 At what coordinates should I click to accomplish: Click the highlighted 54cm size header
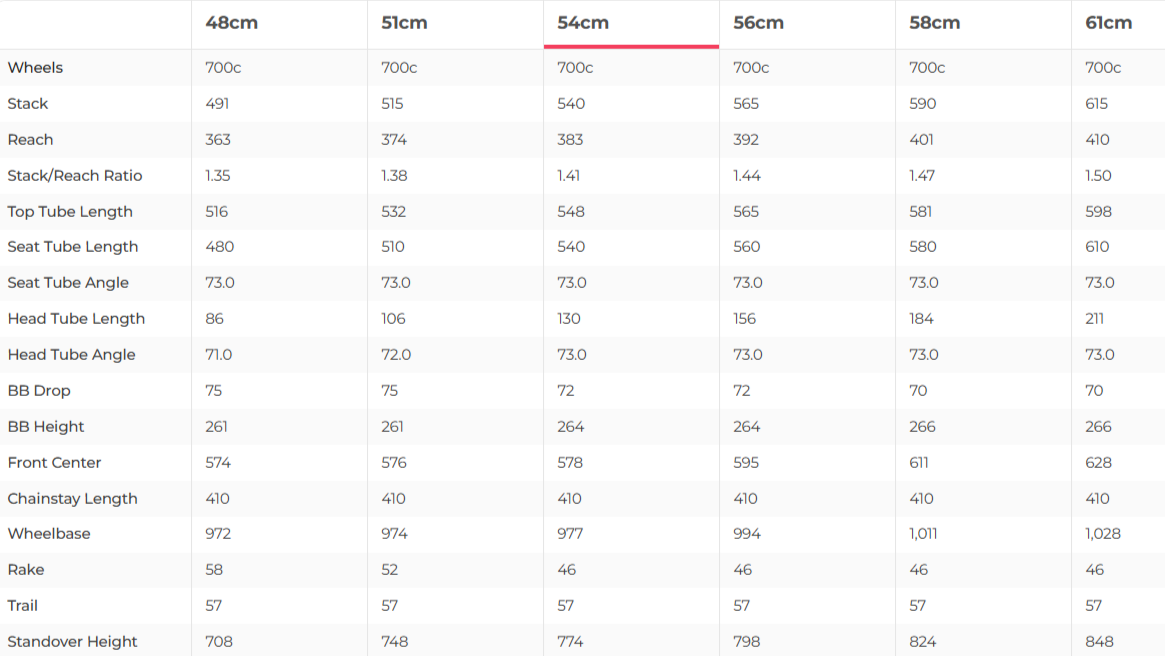583,23
